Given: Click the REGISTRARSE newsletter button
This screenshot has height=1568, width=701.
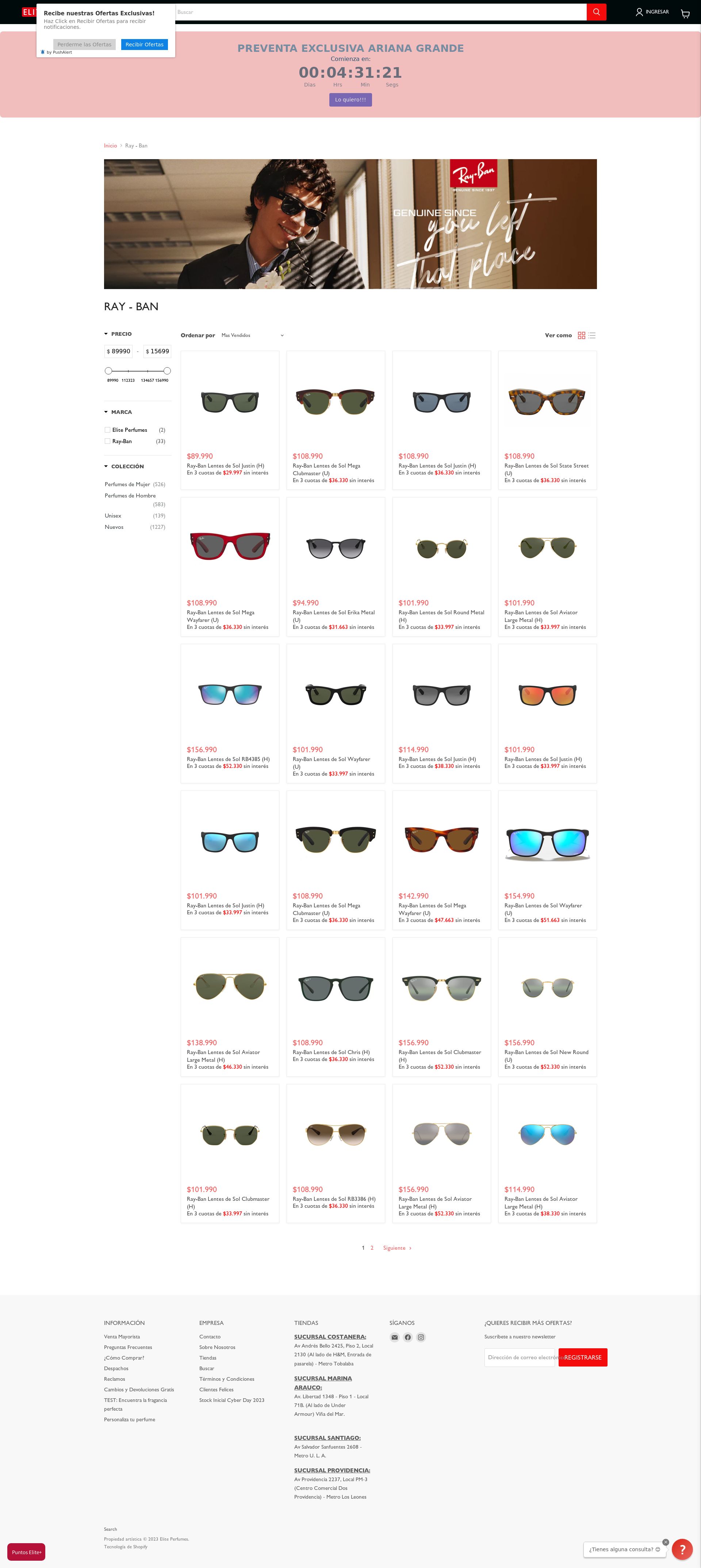Looking at the screenshot, I should click(x=583, y=1357).
